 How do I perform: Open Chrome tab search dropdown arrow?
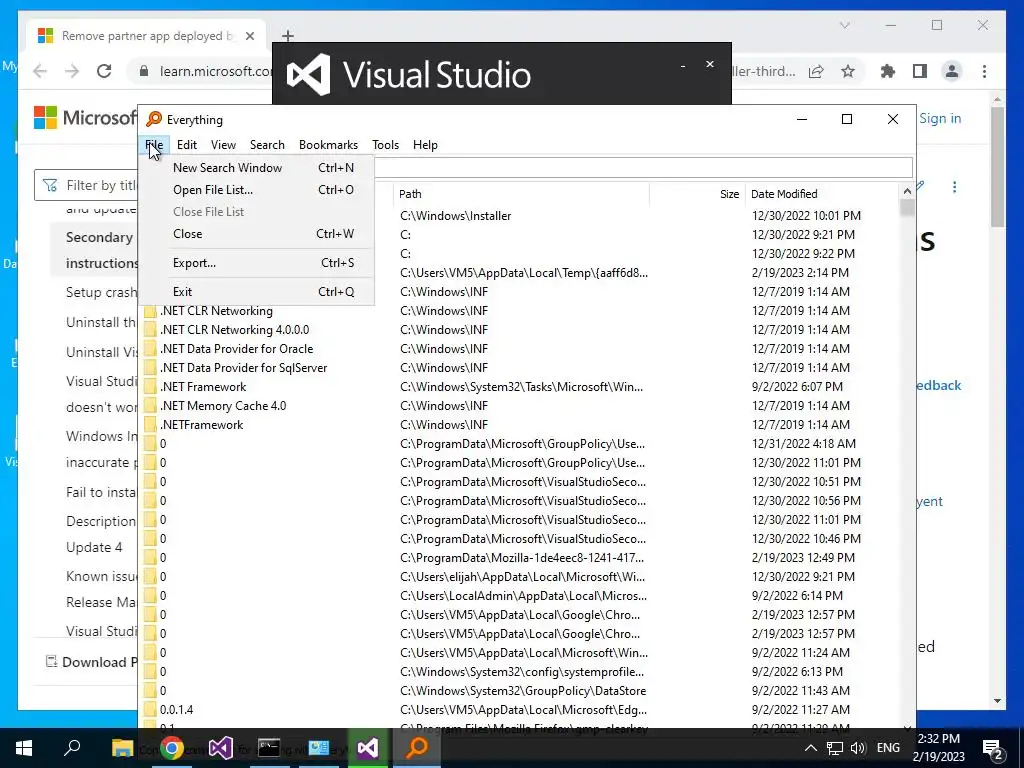(844, 25)
